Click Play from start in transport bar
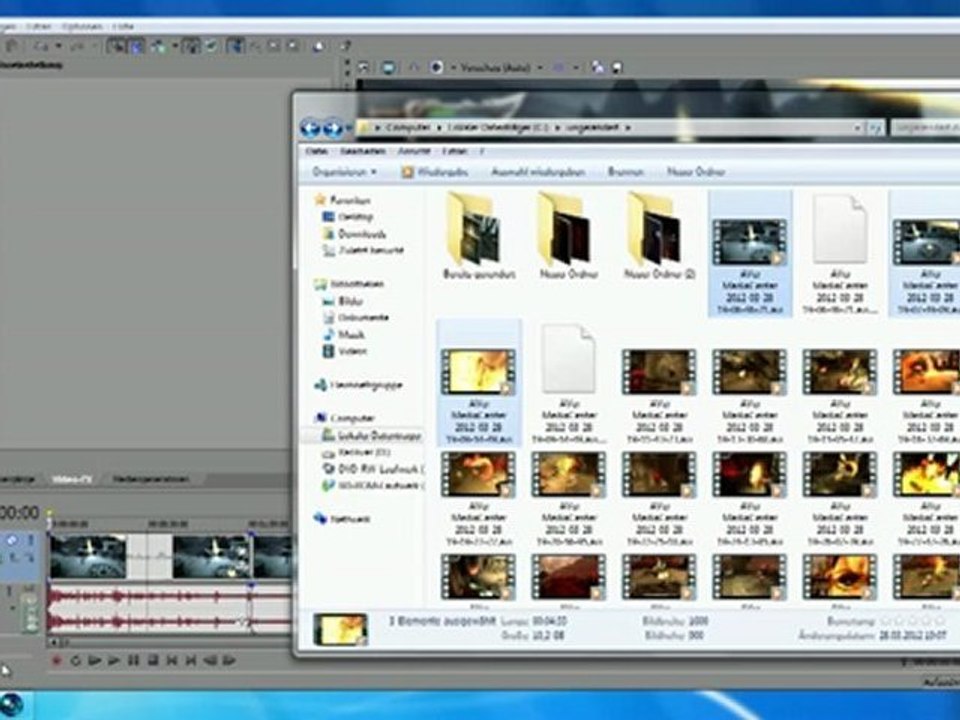 point(94,661)
